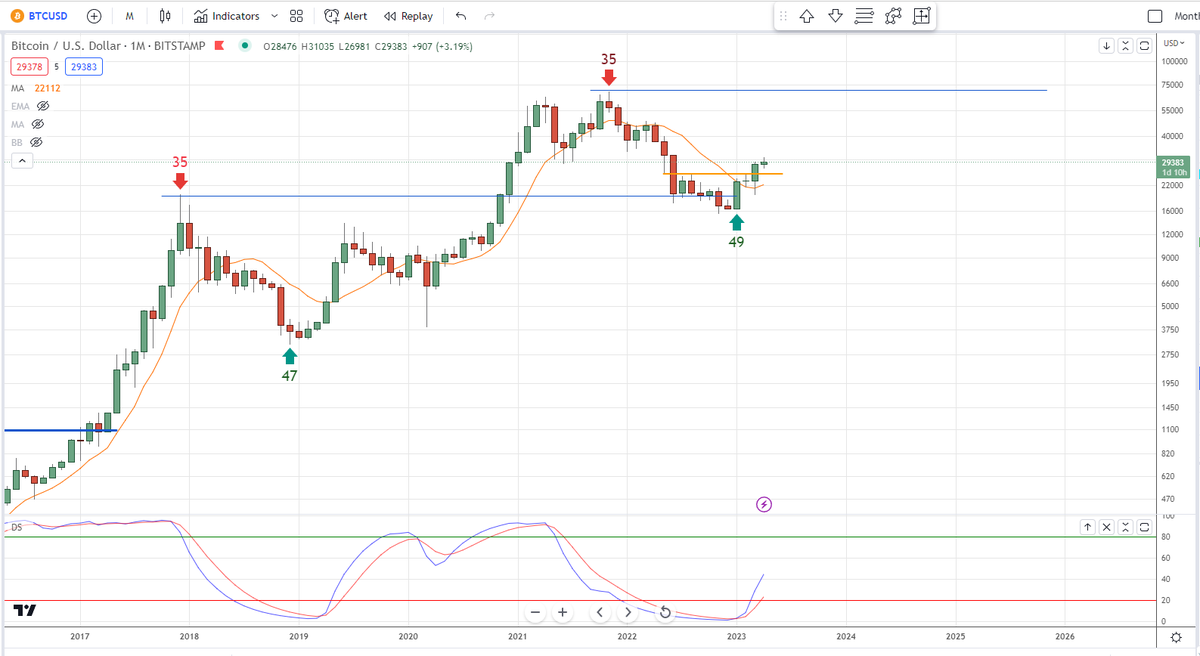Maximize the DS indicator pane
1200x656 pixels.
coord(1144,526)
